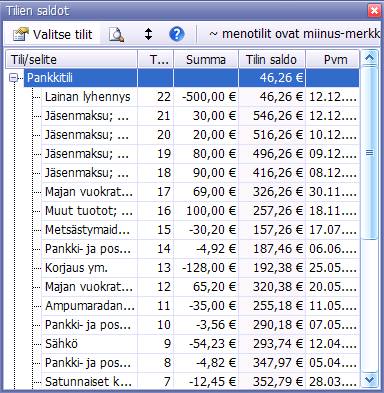Click the Summa column header
This screenshot has height=393, width=384.
click(x=206, y=60)
